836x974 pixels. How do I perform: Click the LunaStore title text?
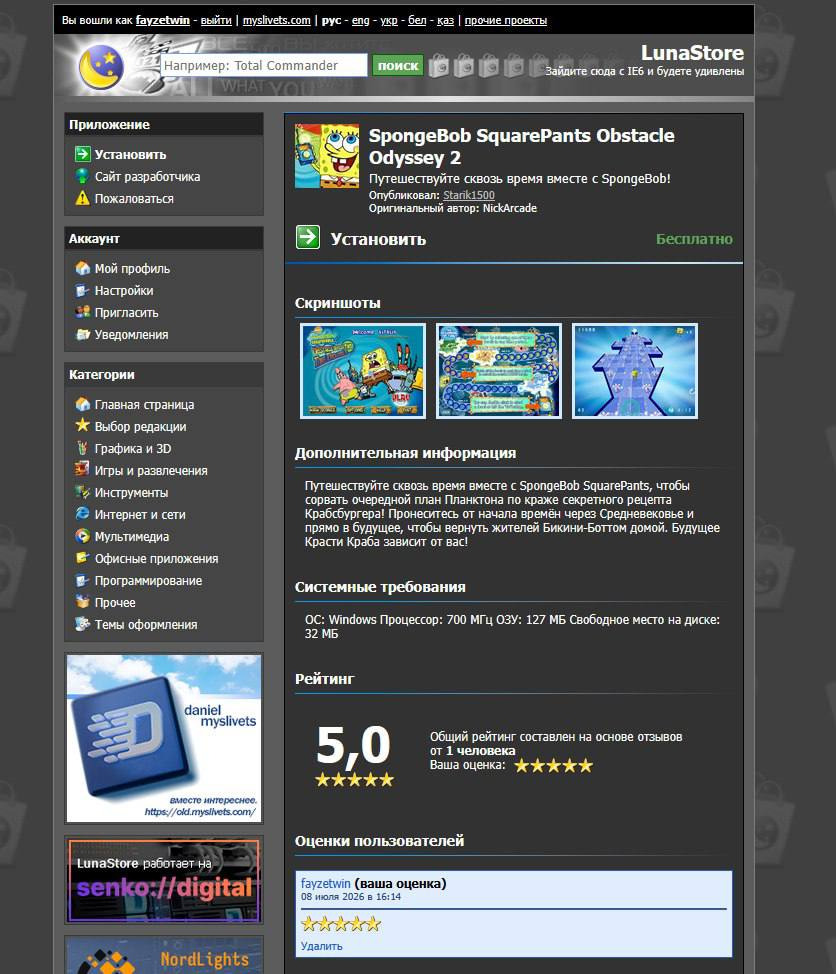pos(693,53)
